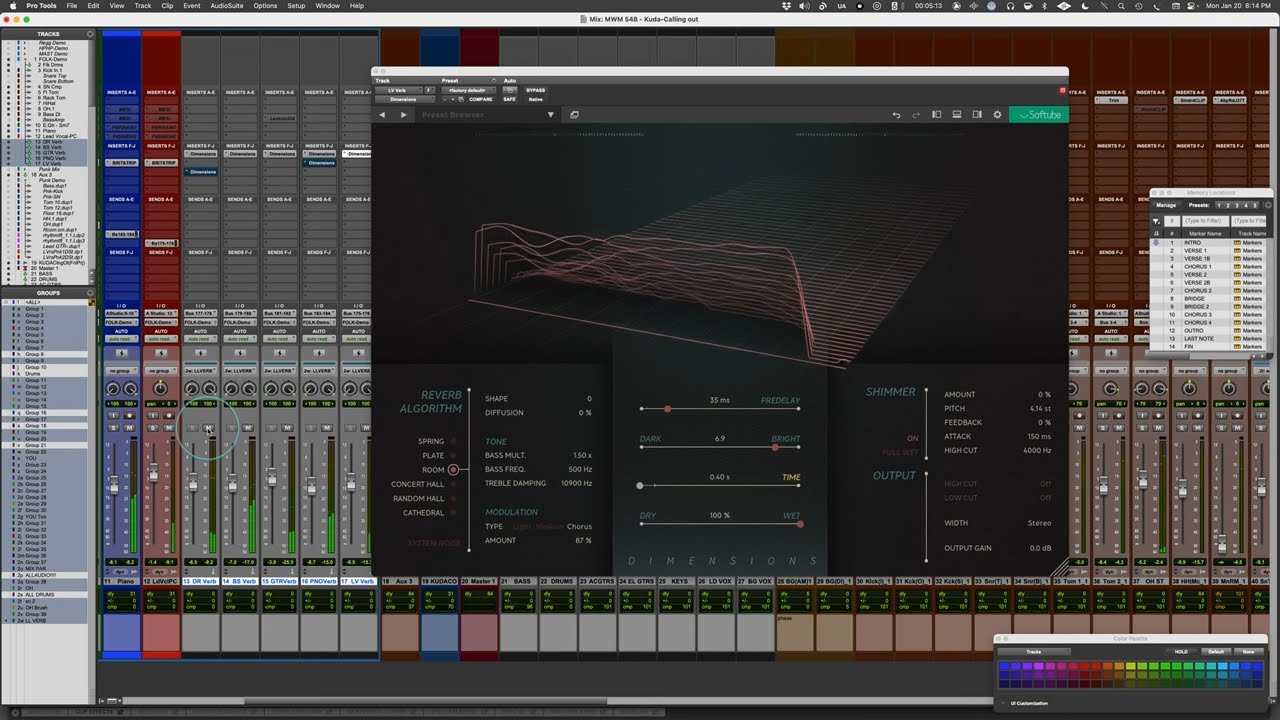
Task: Turn the Shimmer ON switch
Action: (912, 438)
